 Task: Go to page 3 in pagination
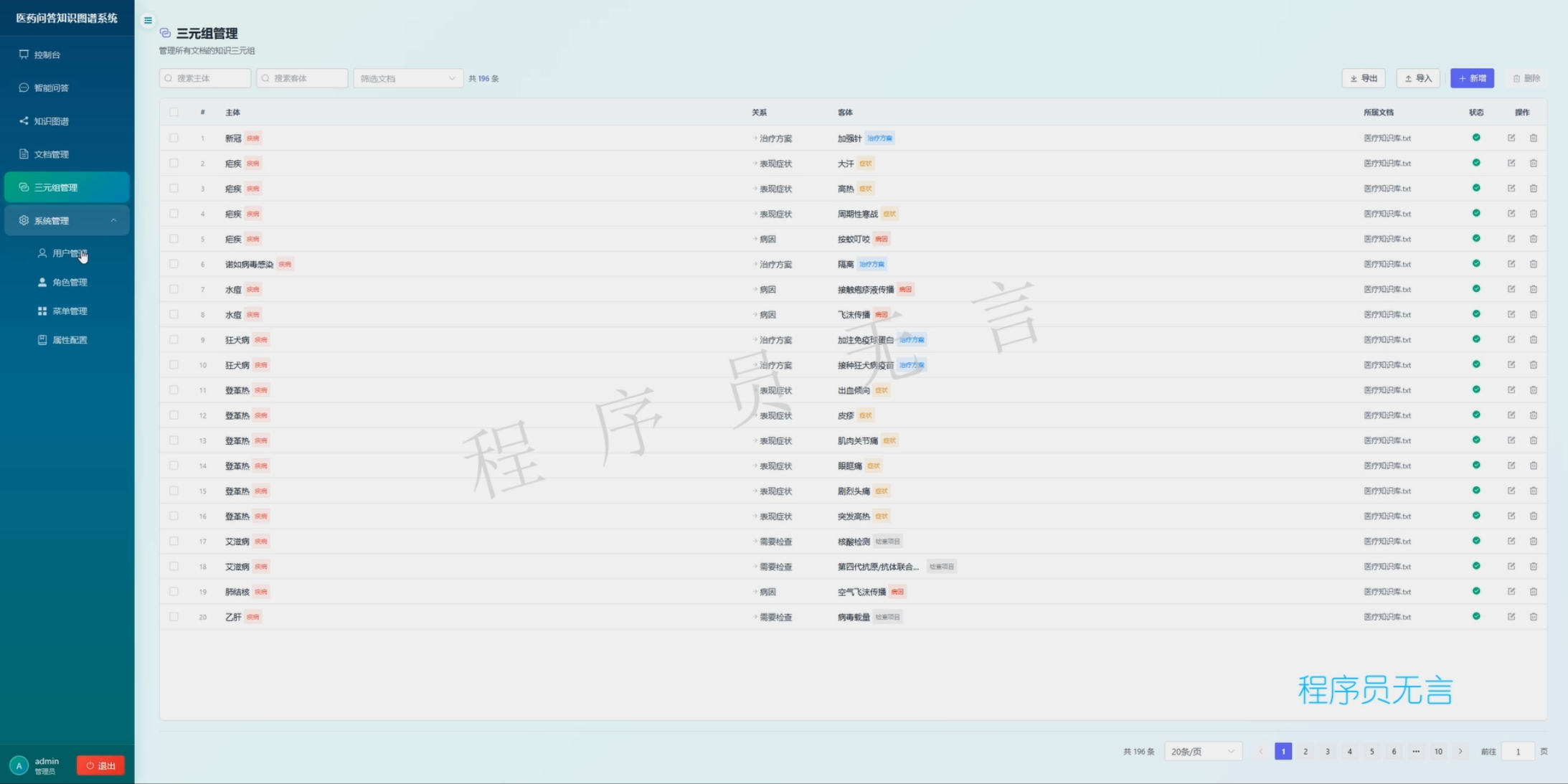pyautogui.click(x=1327, y=751)
